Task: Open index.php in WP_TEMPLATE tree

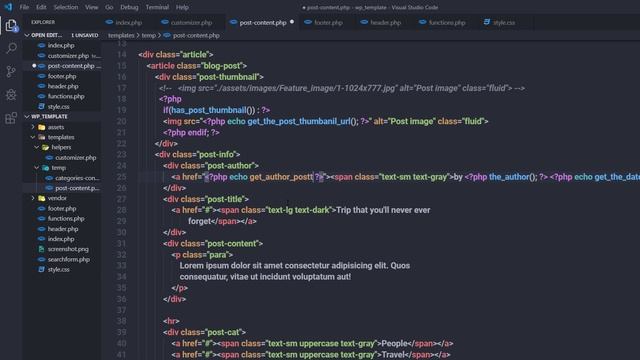Action: pos(61,239)
